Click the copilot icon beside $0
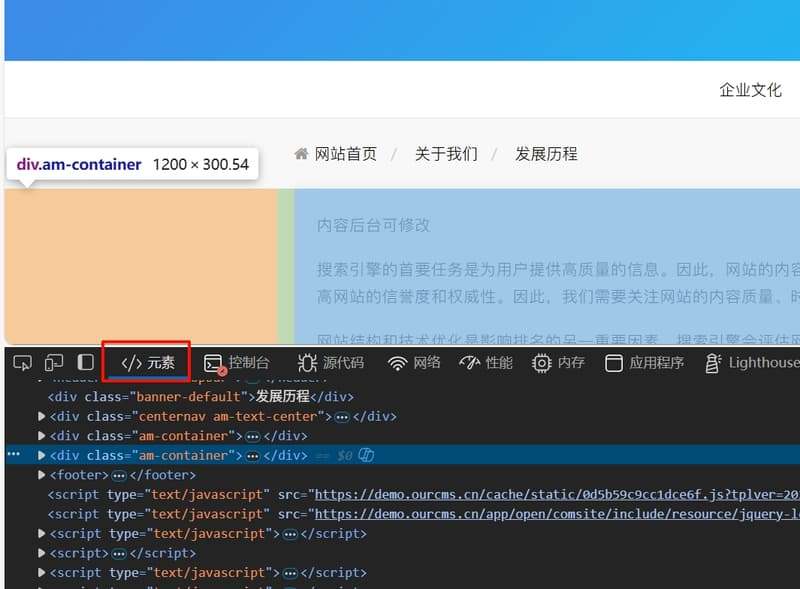The height and width of the screenshot is (589, 800). [366, 455]
